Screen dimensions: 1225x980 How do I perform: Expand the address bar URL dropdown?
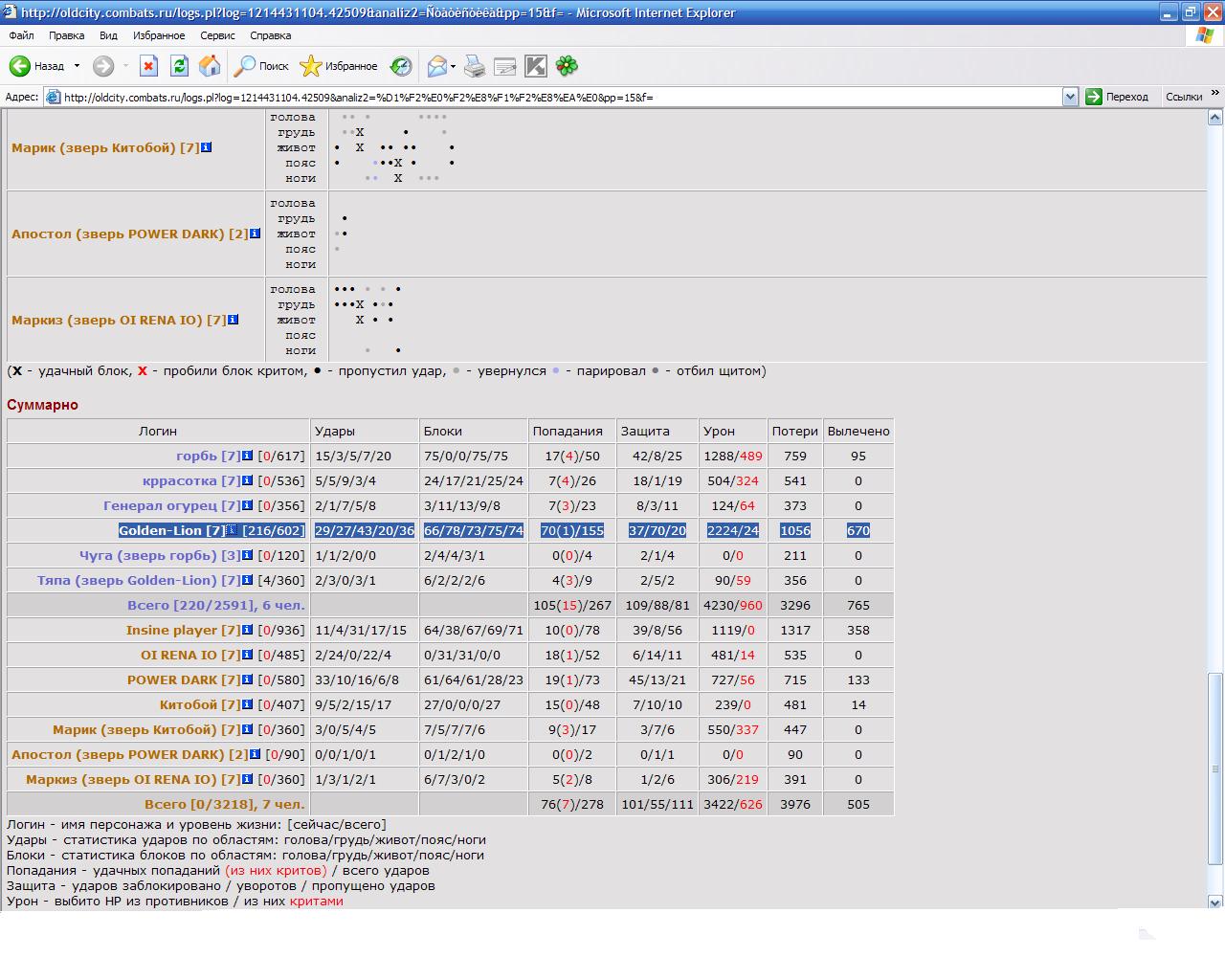pos(1071,97)
